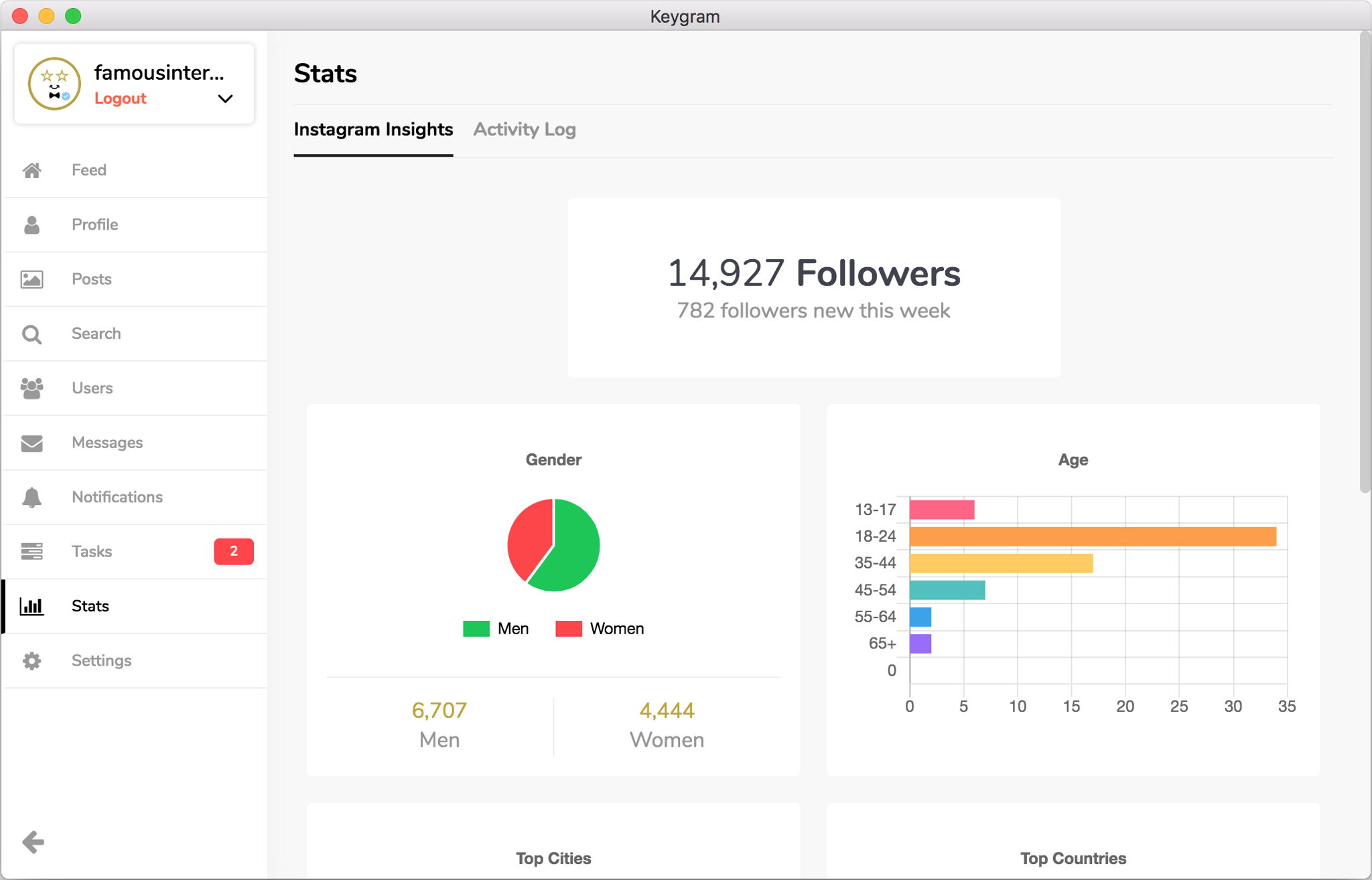Log out via the Logout link

click(120, 98)
